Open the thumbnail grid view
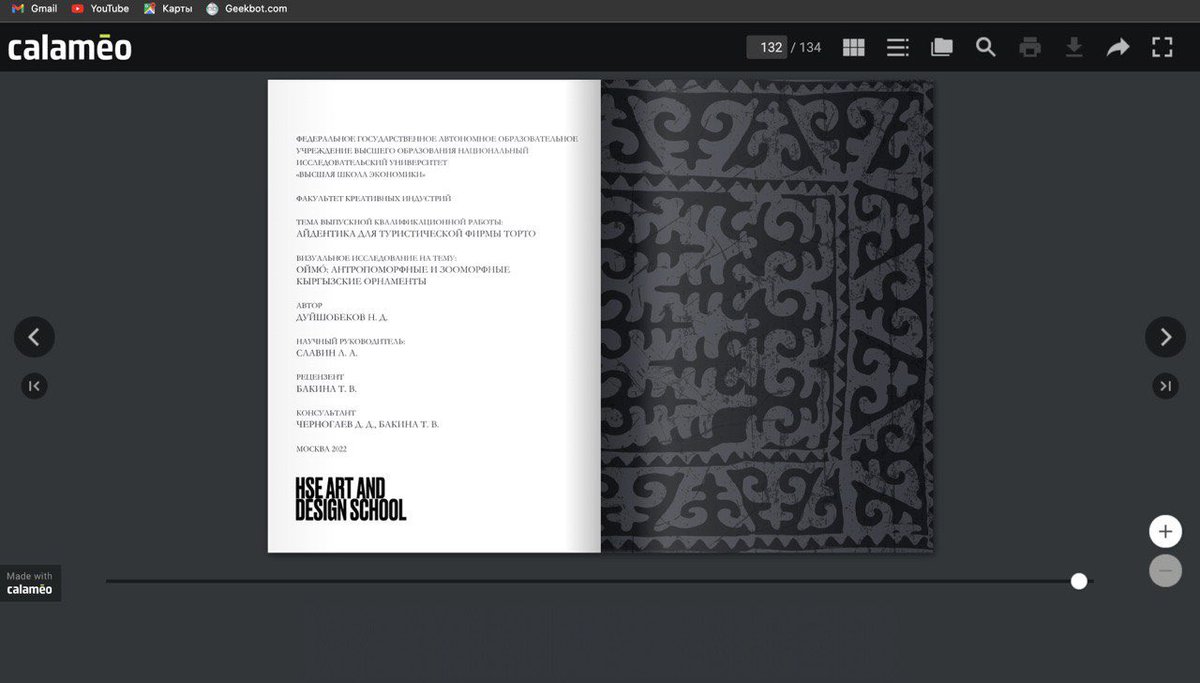 tap(853, 47)
